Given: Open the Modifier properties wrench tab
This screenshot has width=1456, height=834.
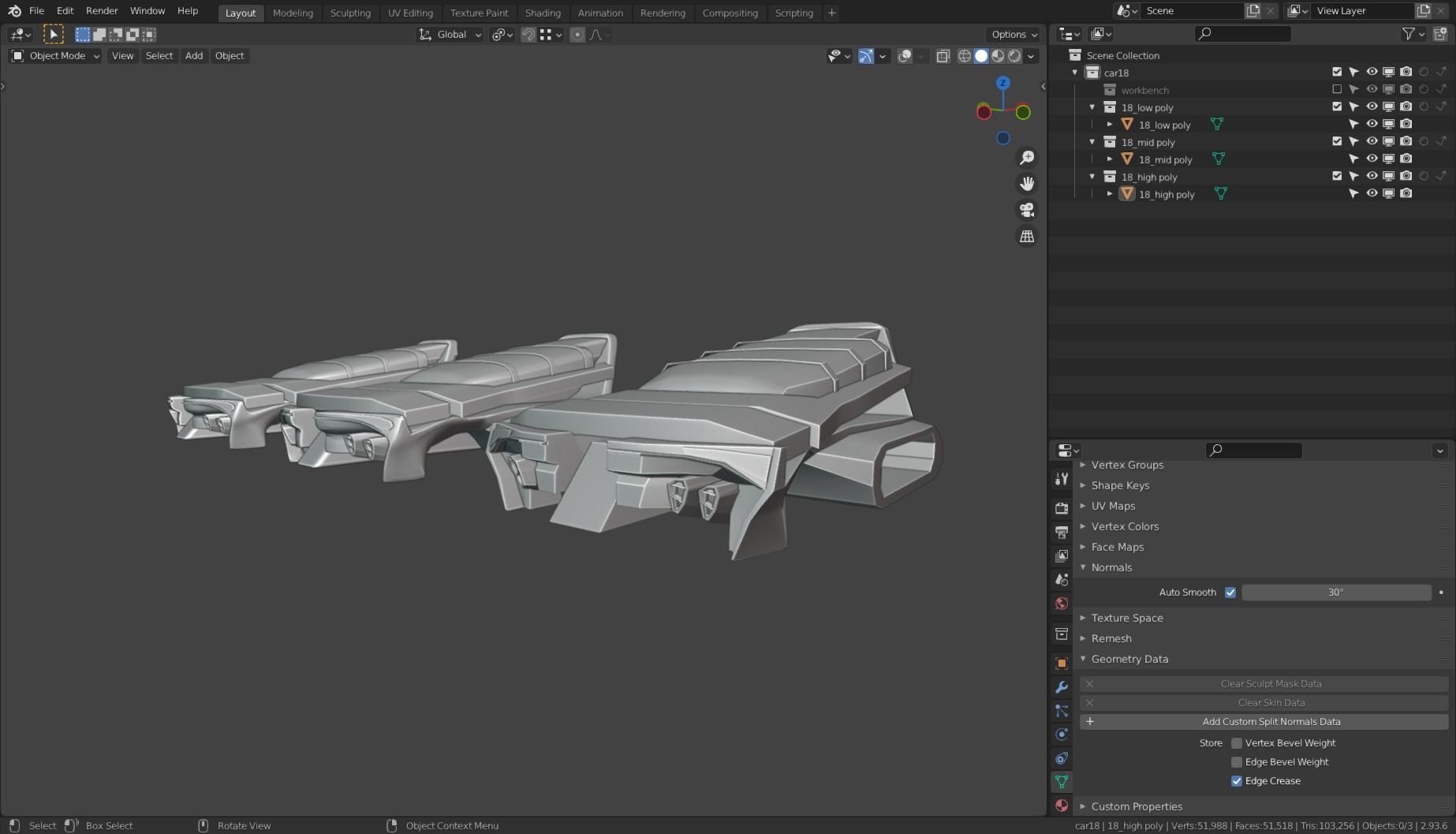Looking at the screenshot, I should coord(1062,687).
